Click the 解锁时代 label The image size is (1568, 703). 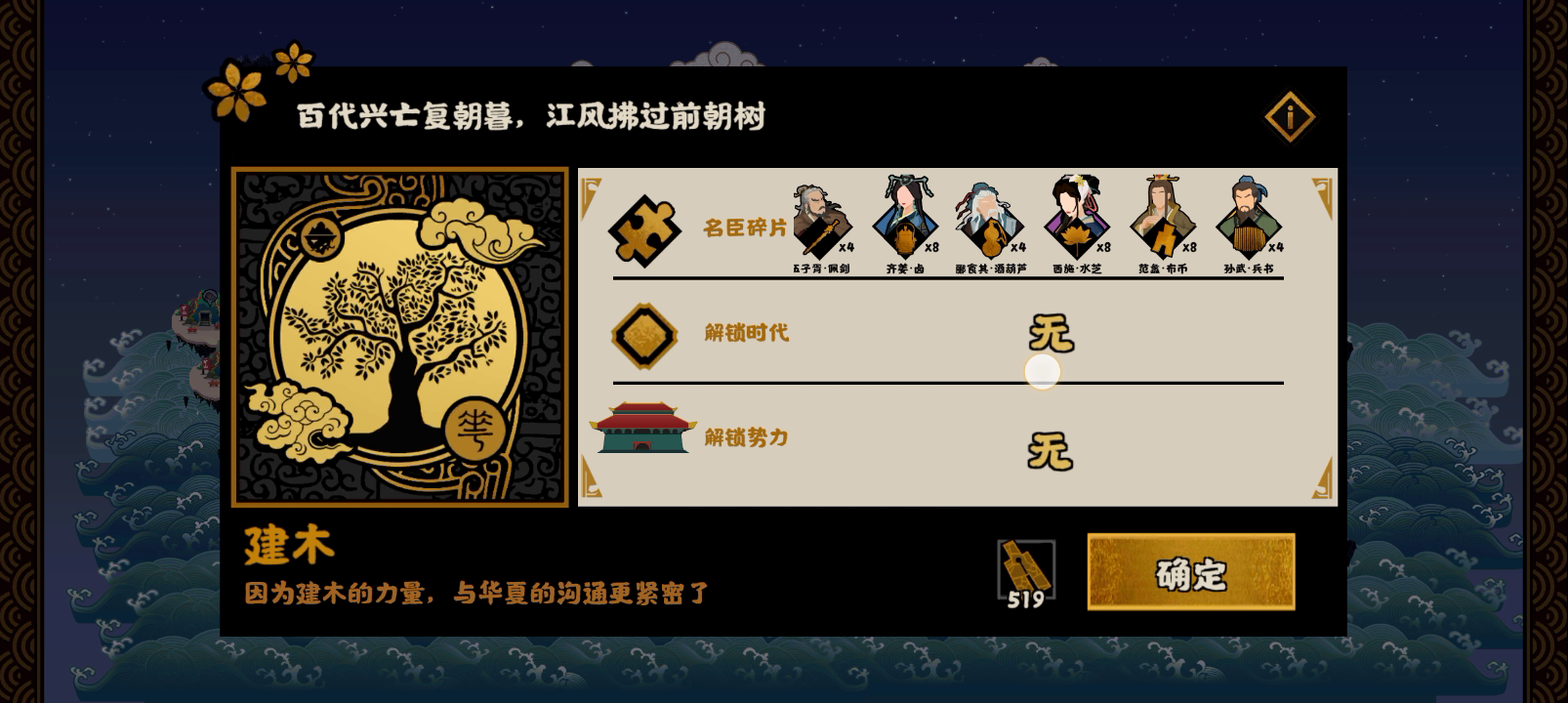pyautogui.click(x=746, y=332)
